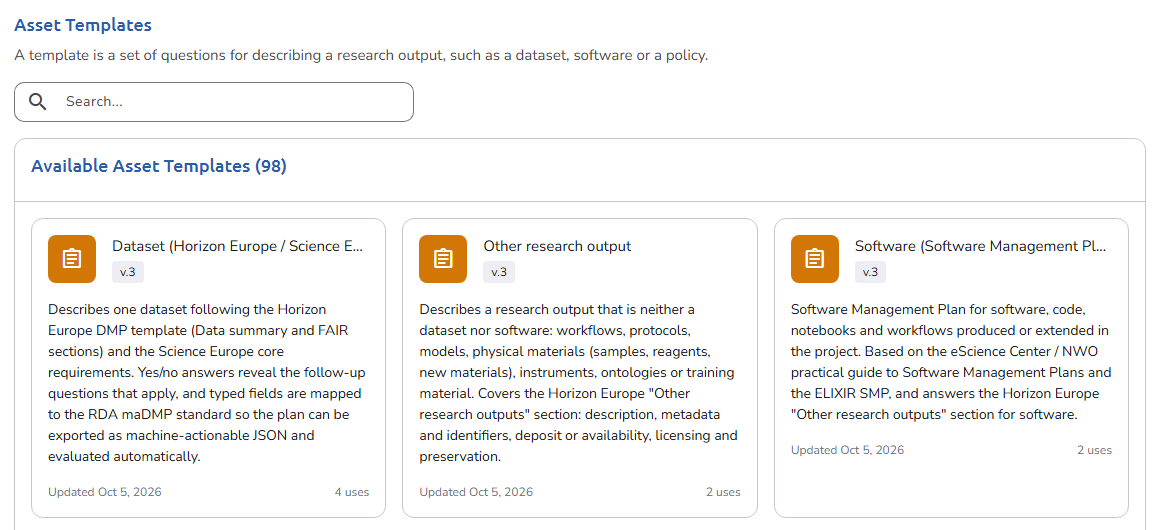Click the '2 uses' count on Other research output card
The width and height of the screenshot is (1160, 530).
tap(723, 492)
